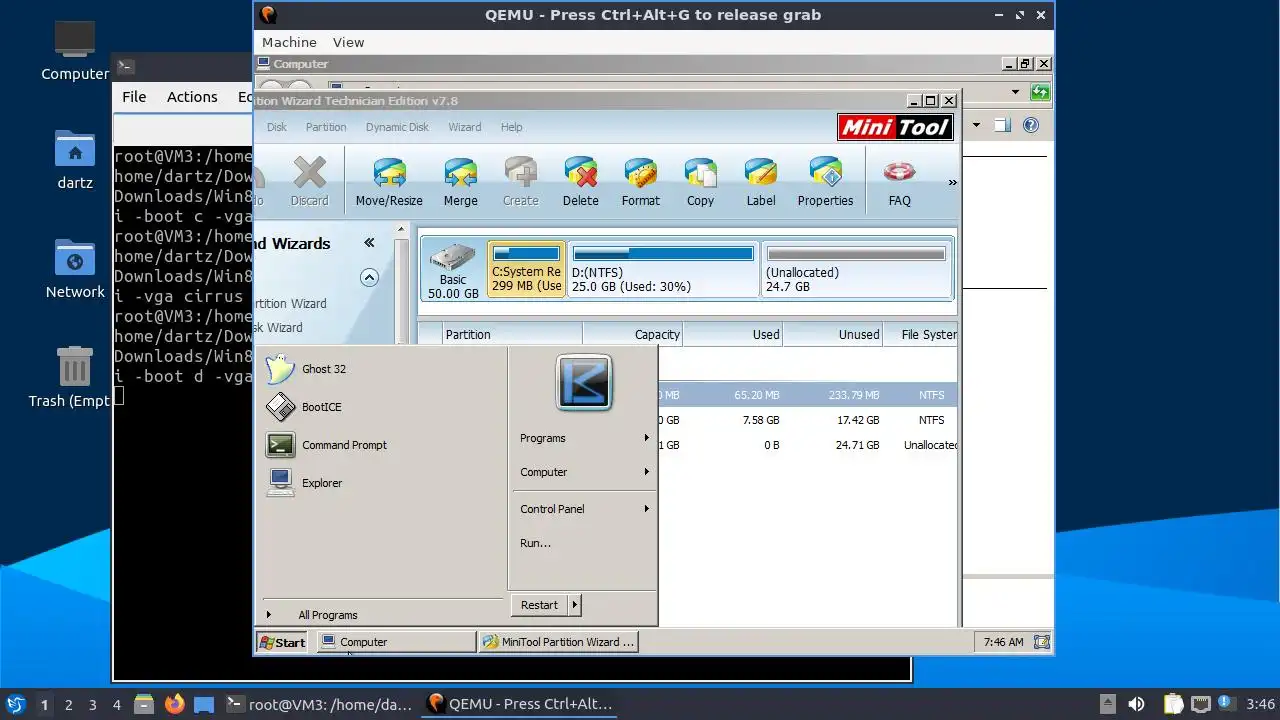The image size is (1280, 720).
Task: Open the Disk menu in MiniTool
Action: [277, 127]
